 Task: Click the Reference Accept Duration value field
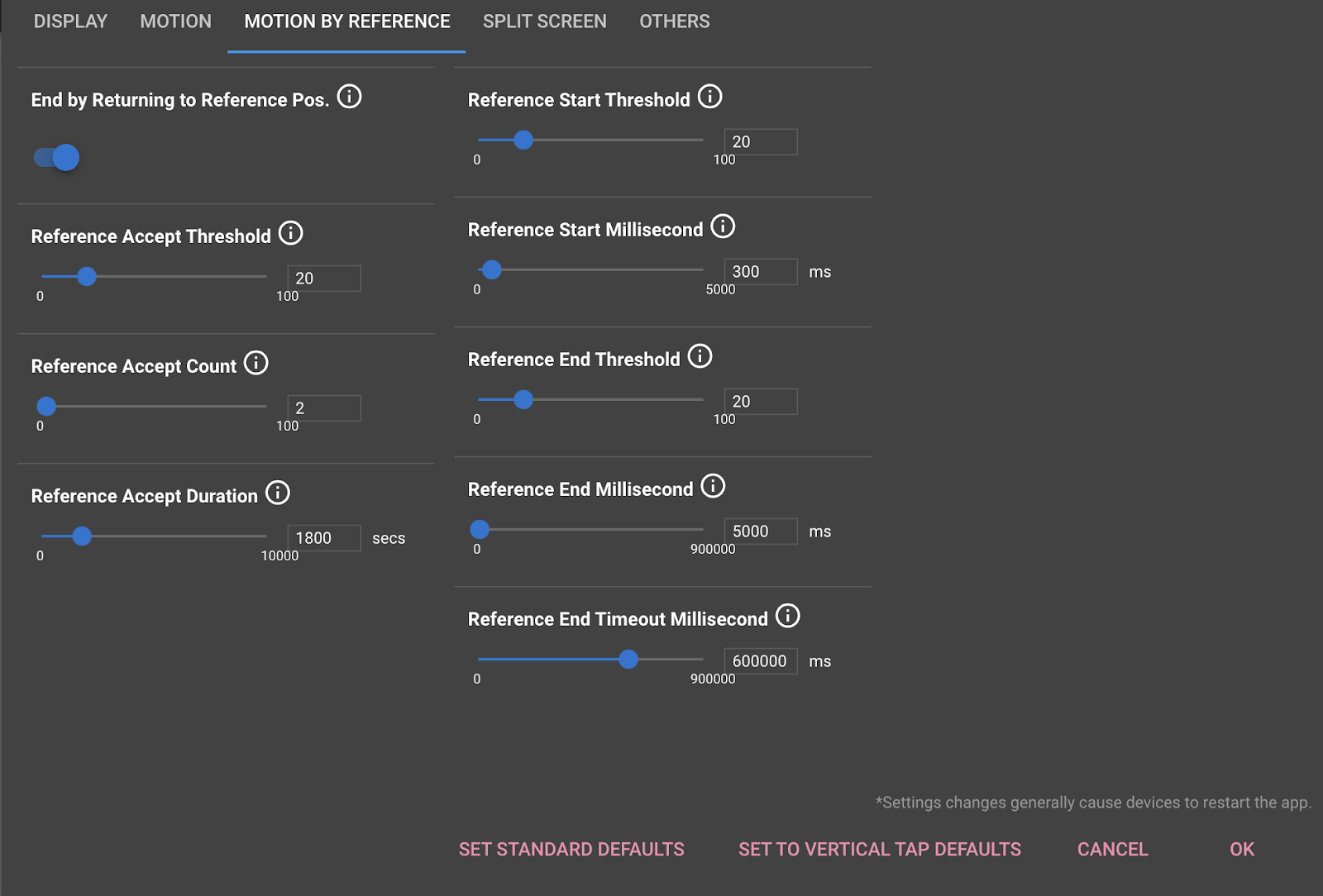tap(323, 538)
